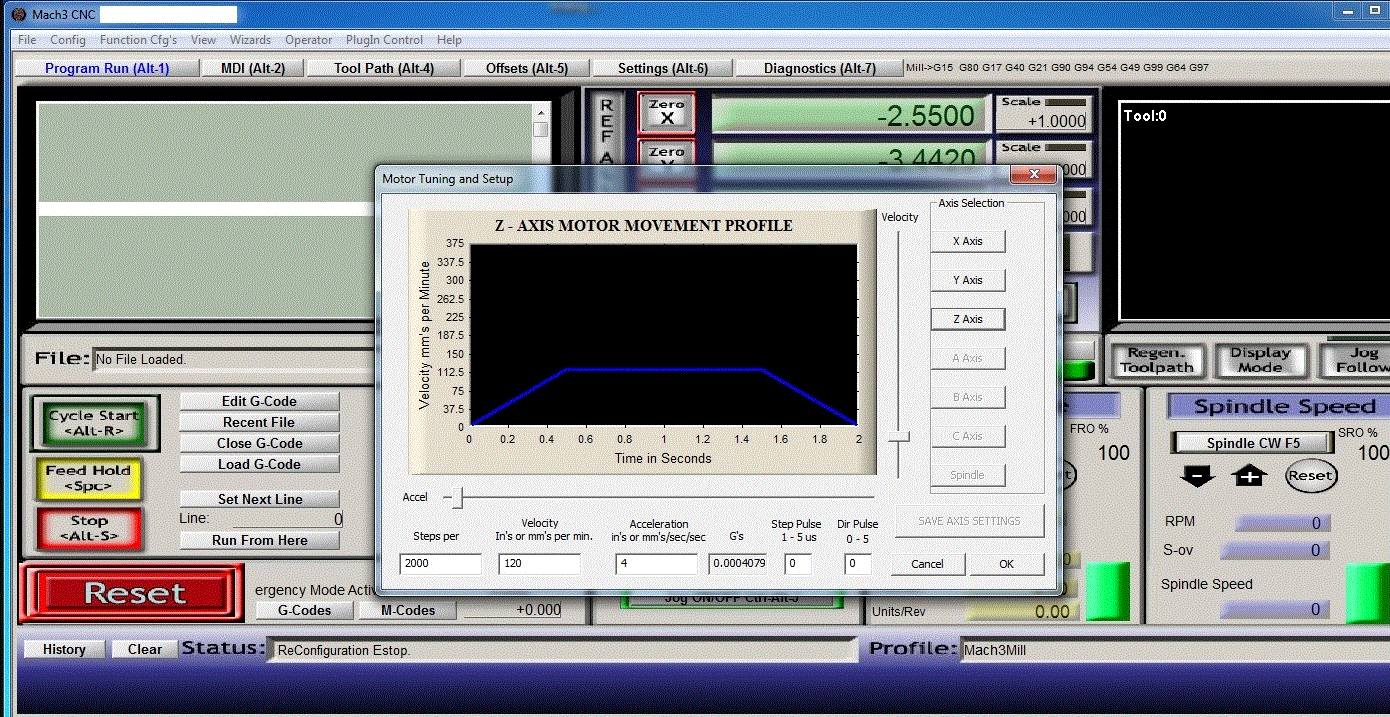Switch to Tool Path (Alt-4) screen
The width and height of the screenshot is (1390, 717).
click(384, 68)
